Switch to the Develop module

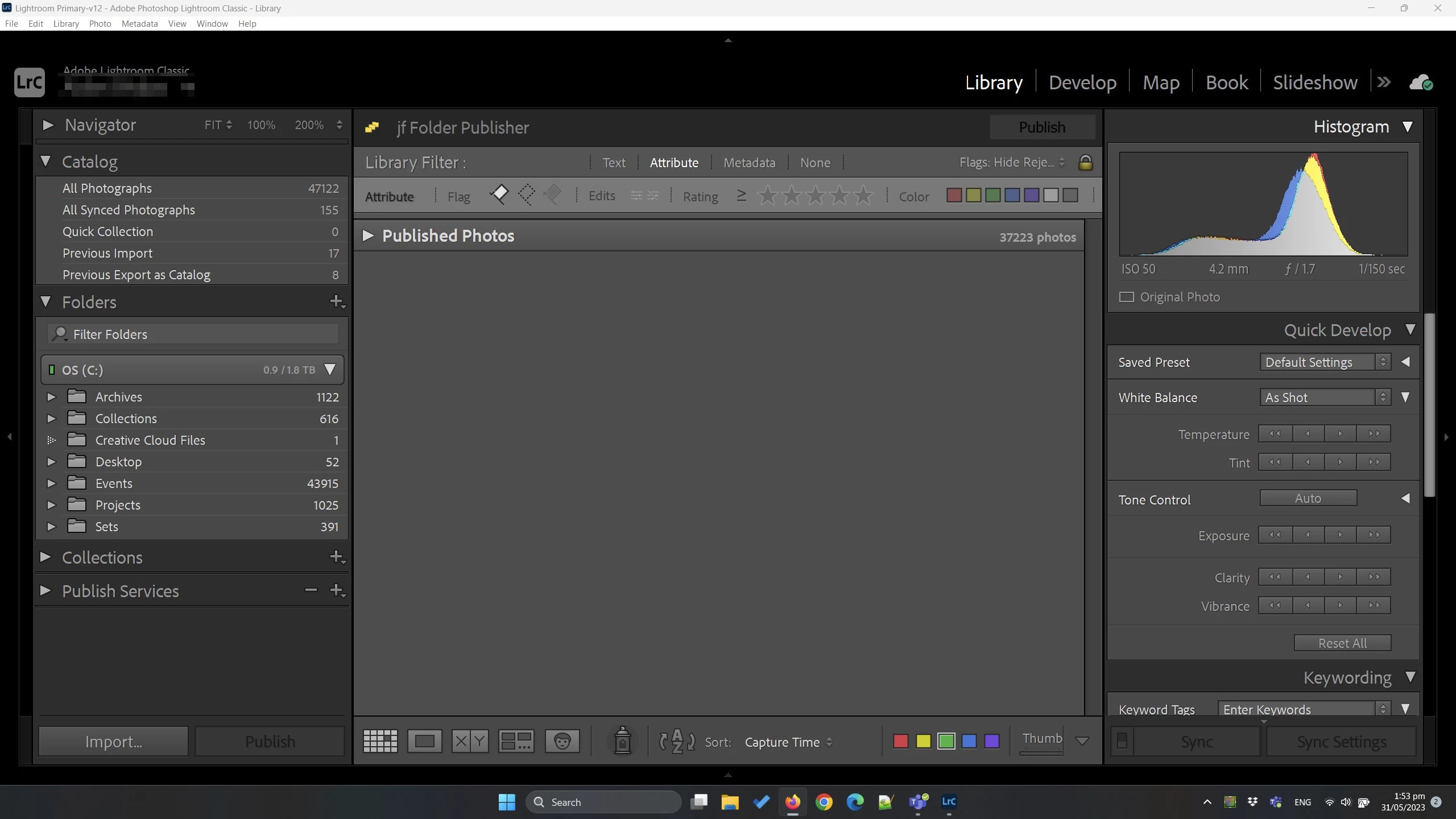click(1082, 82)
